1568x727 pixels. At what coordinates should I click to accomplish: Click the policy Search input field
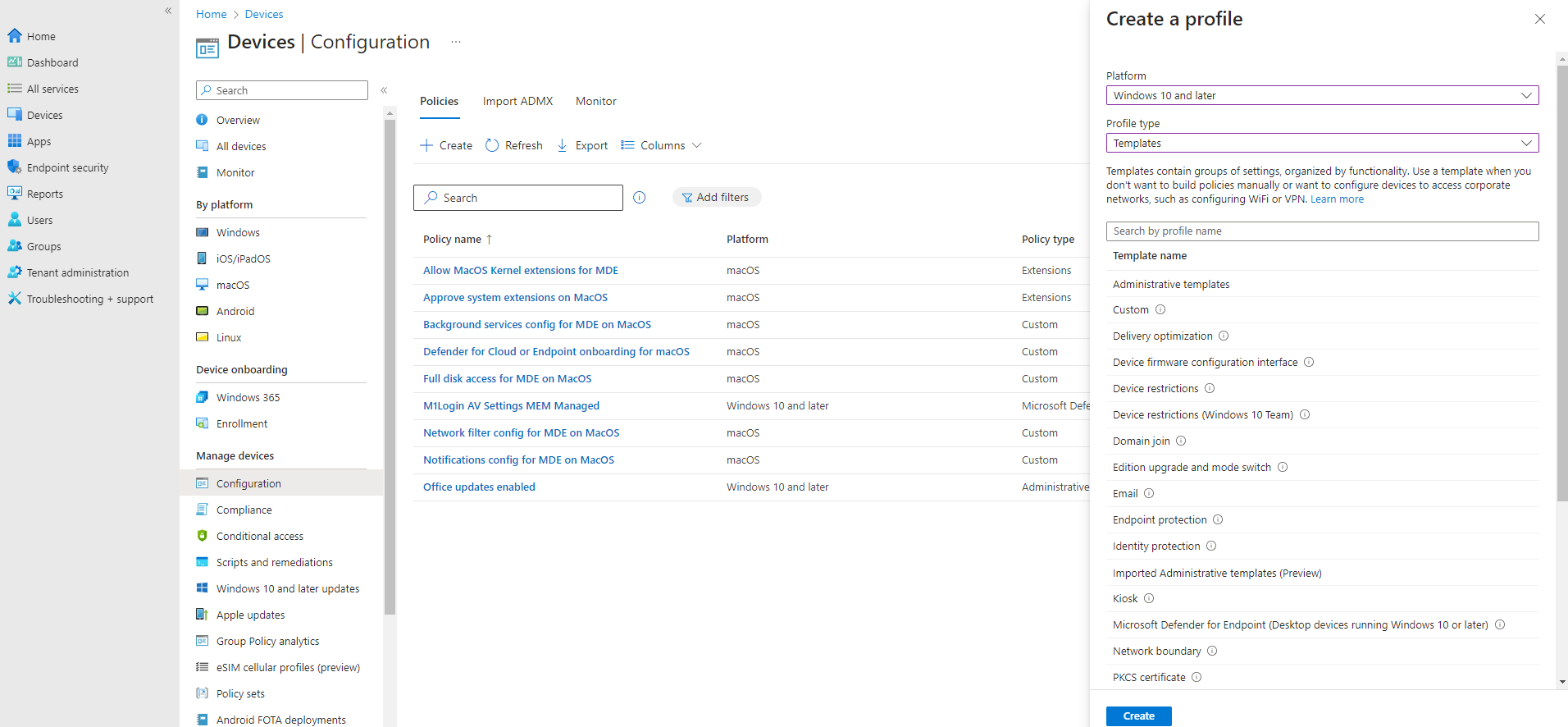(x=518, y=198)
